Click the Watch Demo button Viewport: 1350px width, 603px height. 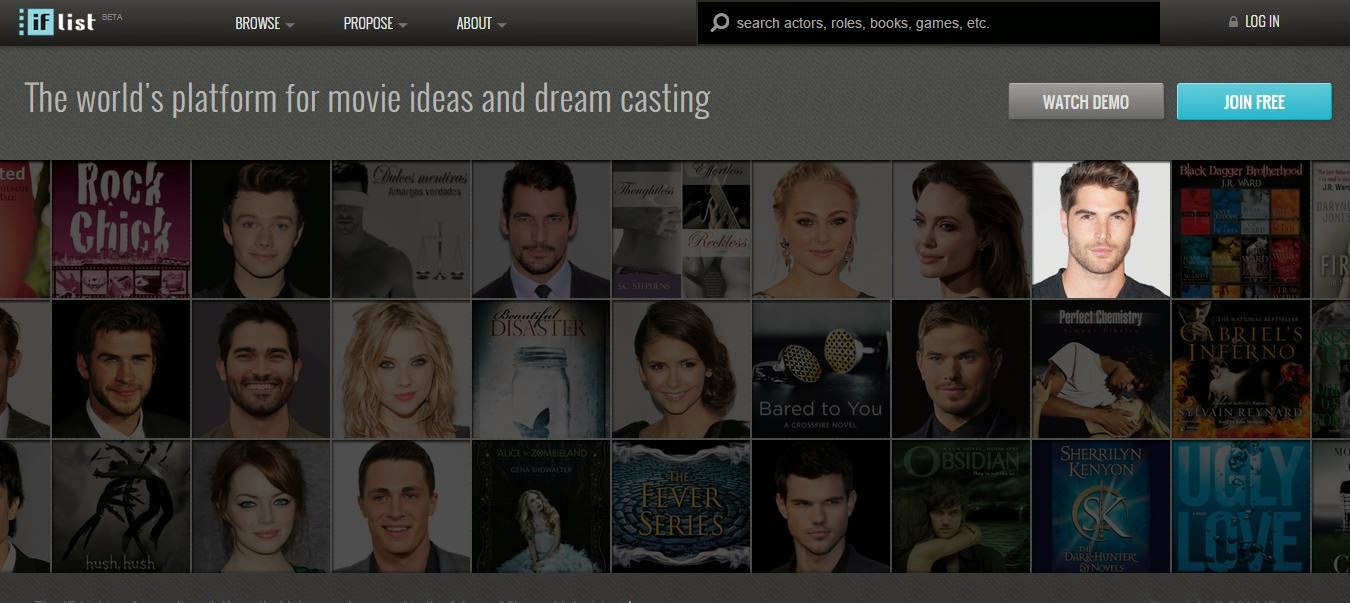click(x=1086, y=102)
